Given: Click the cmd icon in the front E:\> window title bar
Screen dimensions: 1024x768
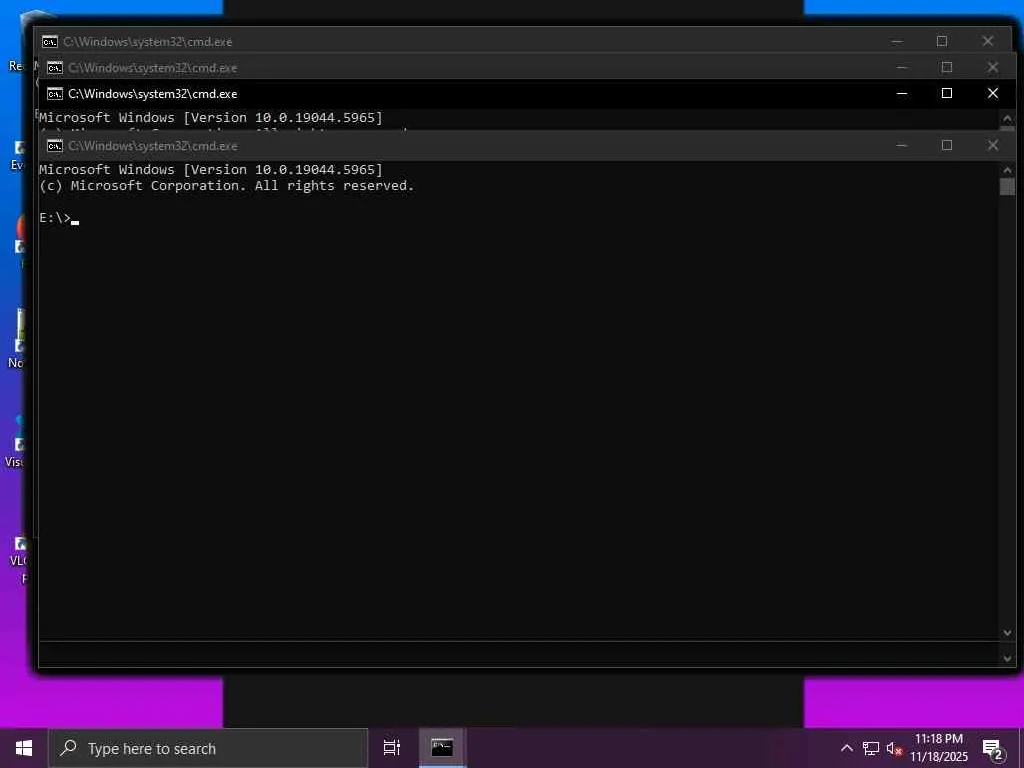Looking at the screenshot, I should tap(55, 146).
